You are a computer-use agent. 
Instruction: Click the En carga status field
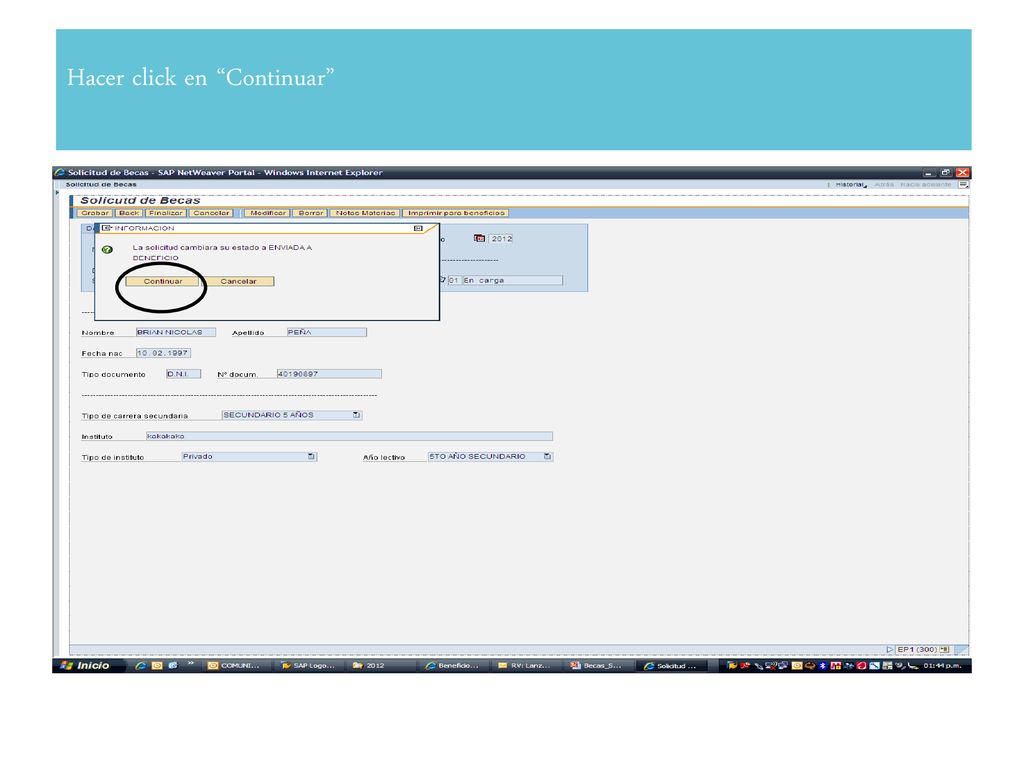tap(512, 280)
